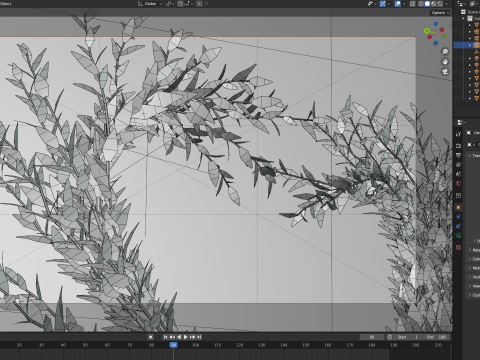The image size is (480, 360).
Task: Play the animation forward
Action: [x=186, y=337]
